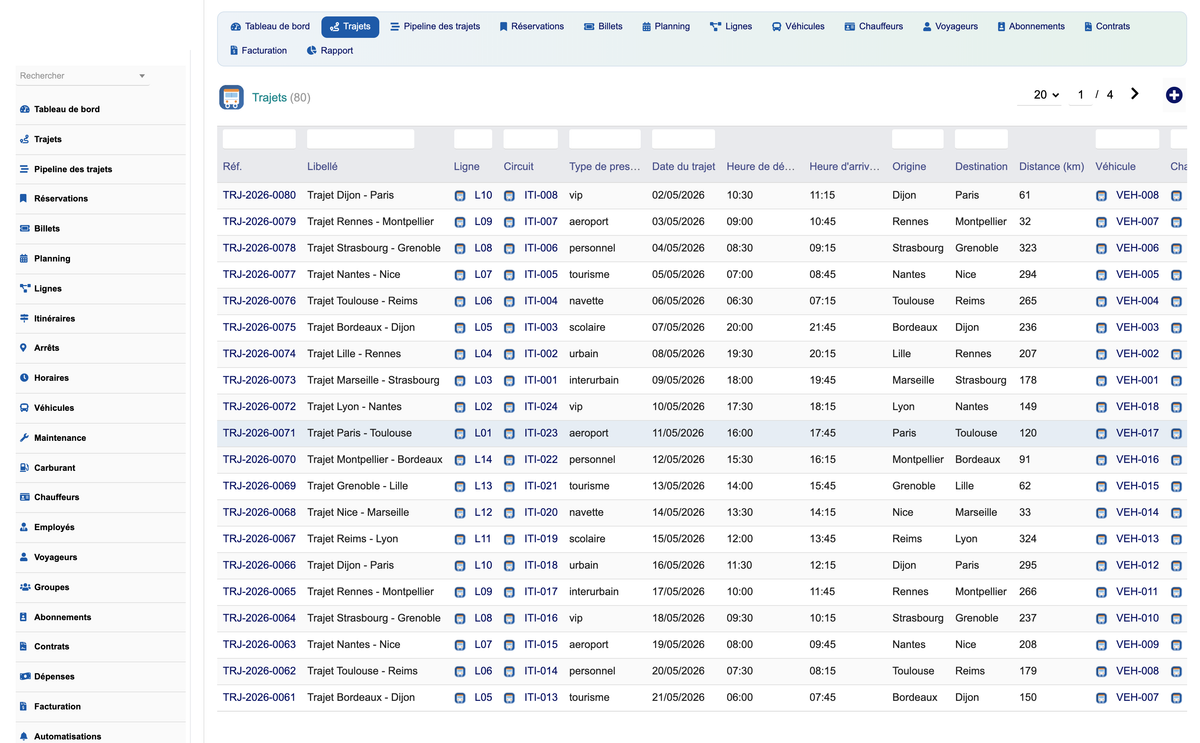Click the Libellé filter input field
This screenshot has height=743, width=1200.
coord(360,139)
